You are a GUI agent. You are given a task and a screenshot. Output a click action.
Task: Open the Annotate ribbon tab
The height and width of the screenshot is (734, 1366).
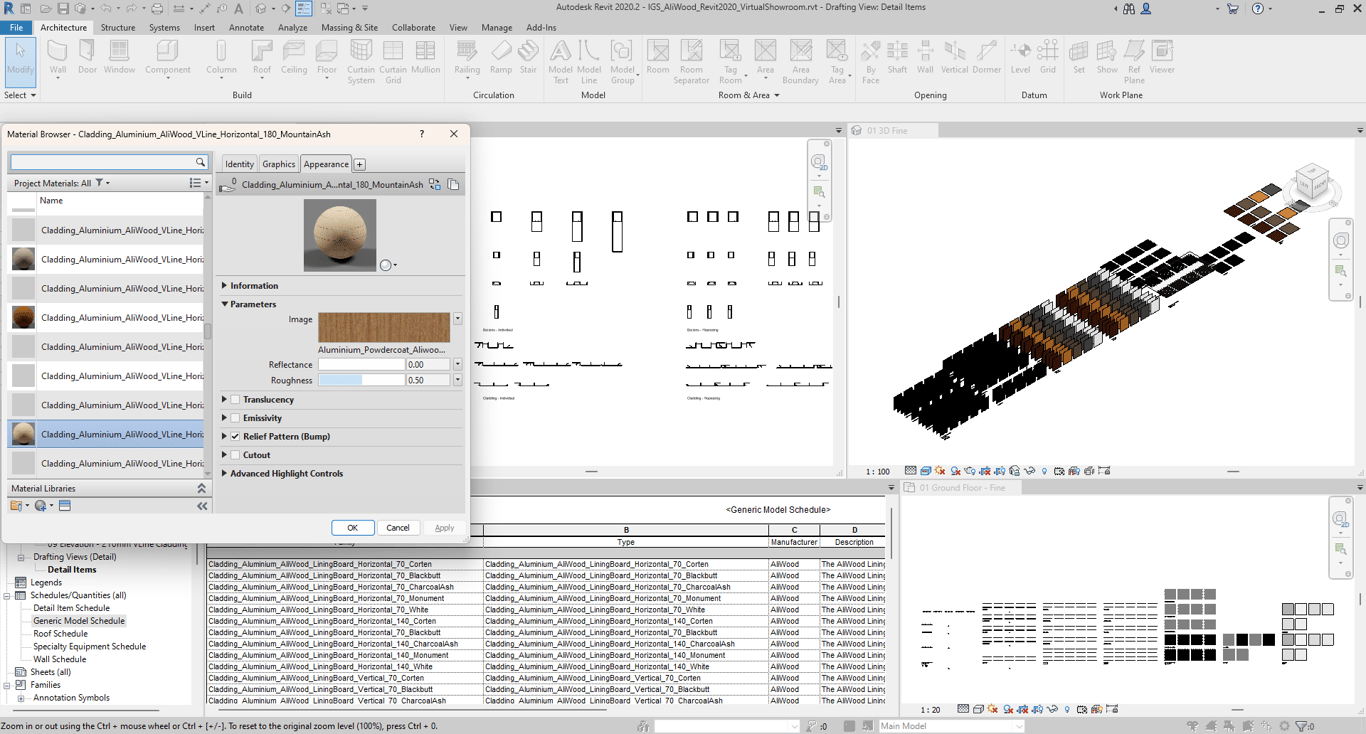point(246,28)
